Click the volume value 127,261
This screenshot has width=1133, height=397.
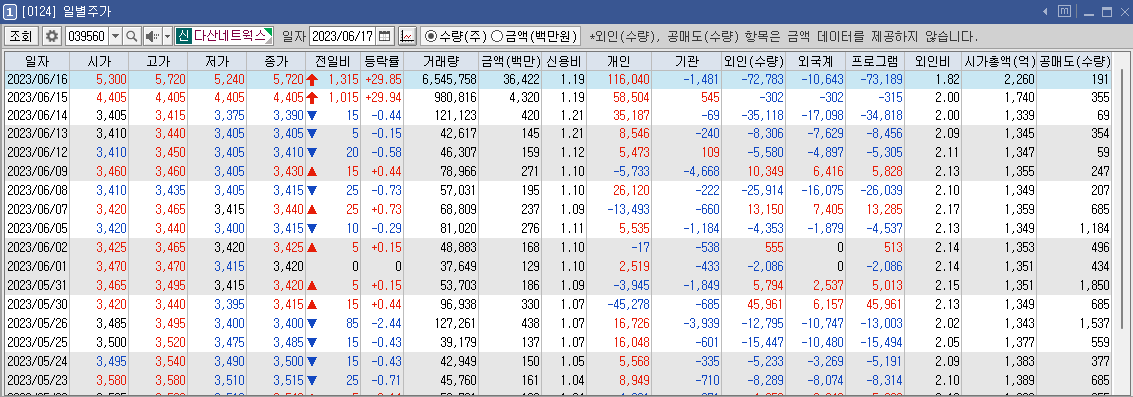click(x=453, y=325)
